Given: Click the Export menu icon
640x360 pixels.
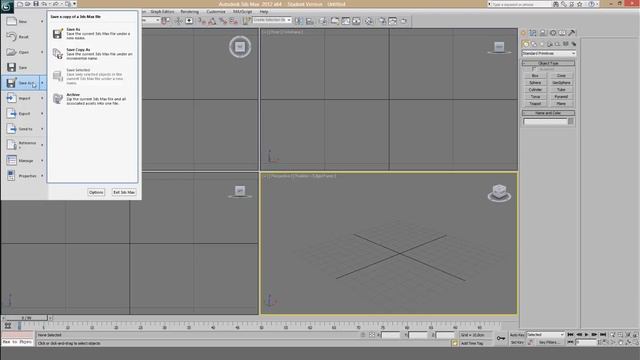Looking at the screenshot, I should [x=11, y=113].
